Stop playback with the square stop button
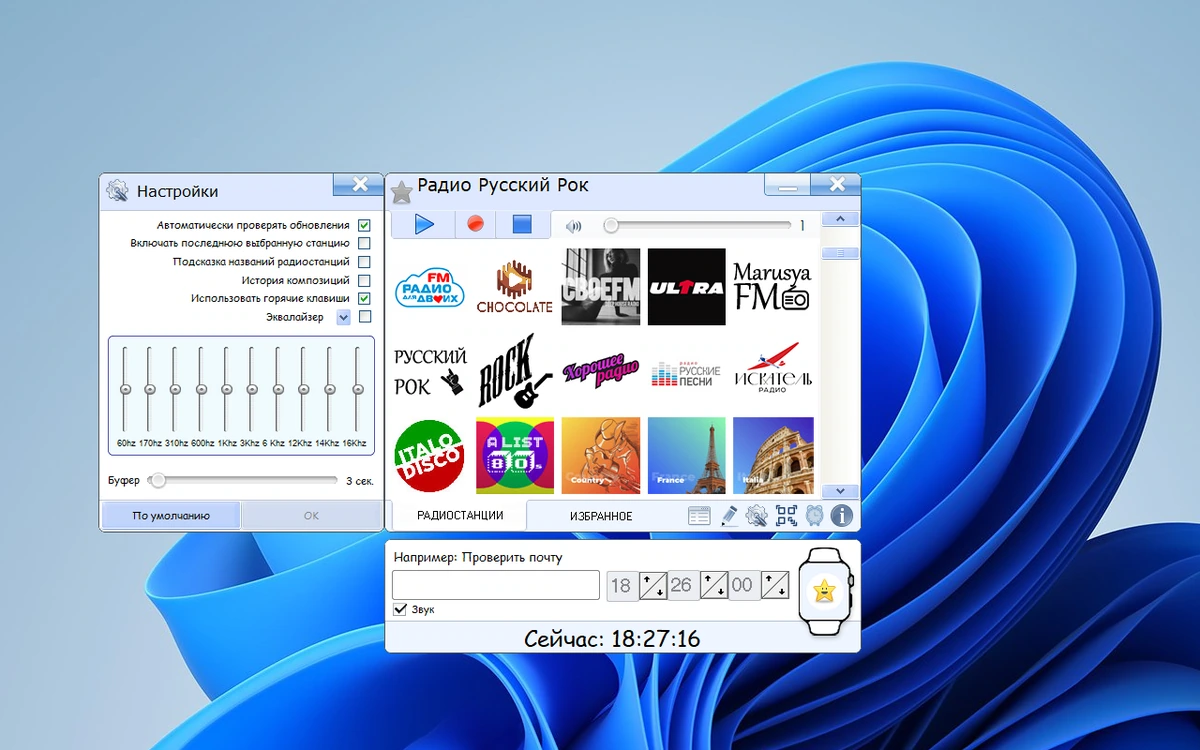 click(x=523, y=225)
